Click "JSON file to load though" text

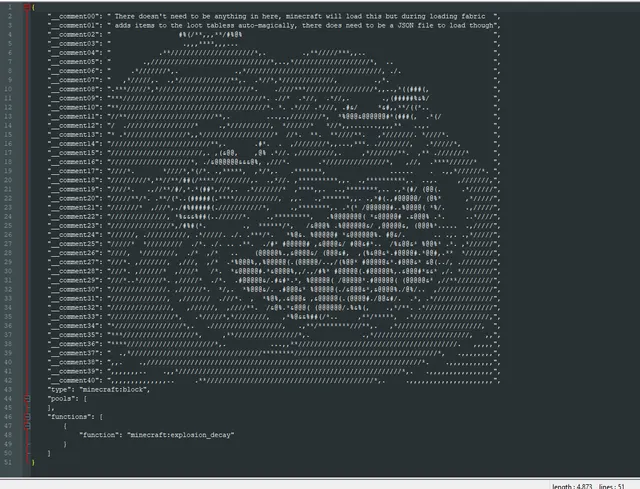446,25
